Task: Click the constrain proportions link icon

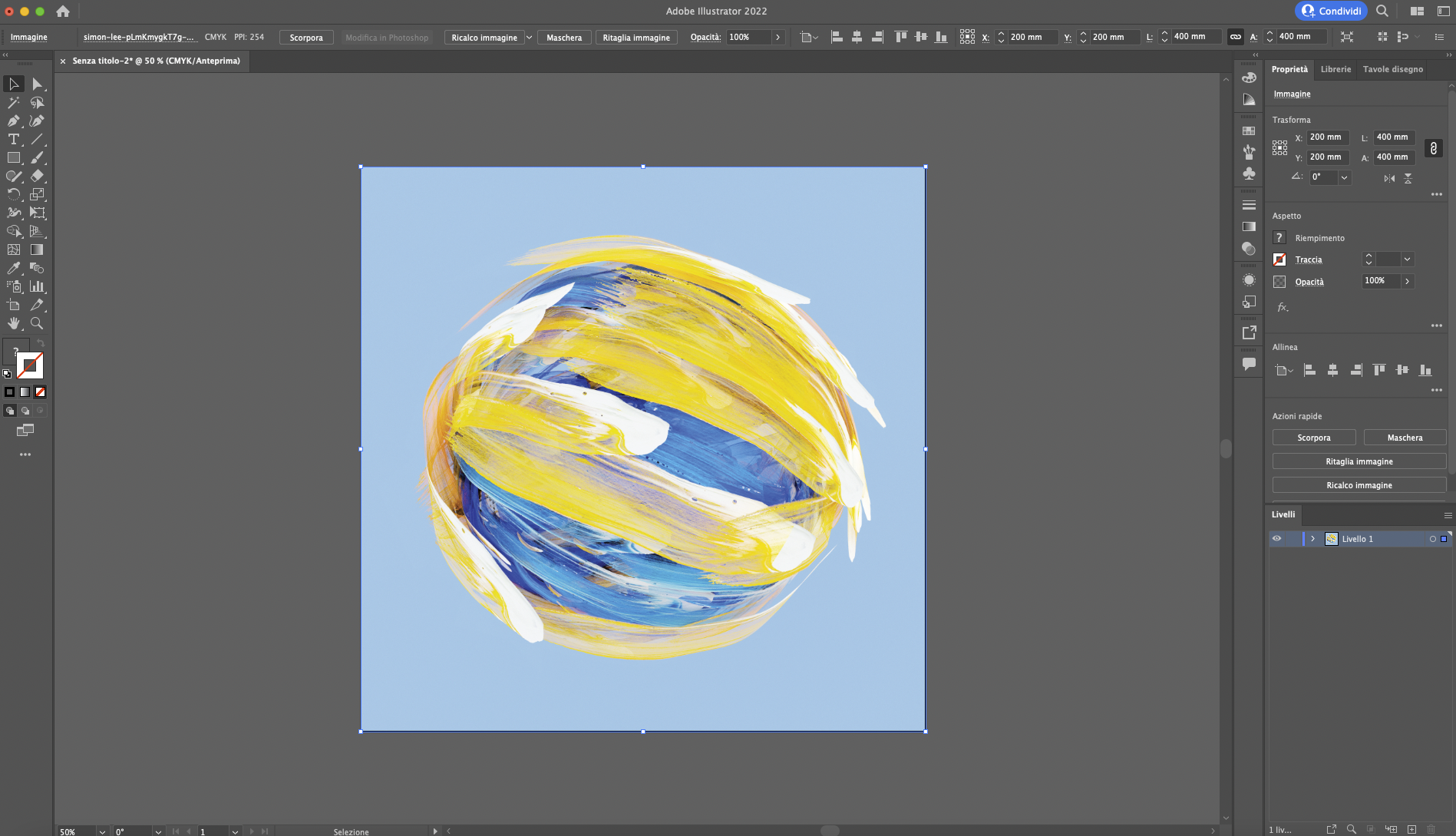Action: tap(1433, 148)
